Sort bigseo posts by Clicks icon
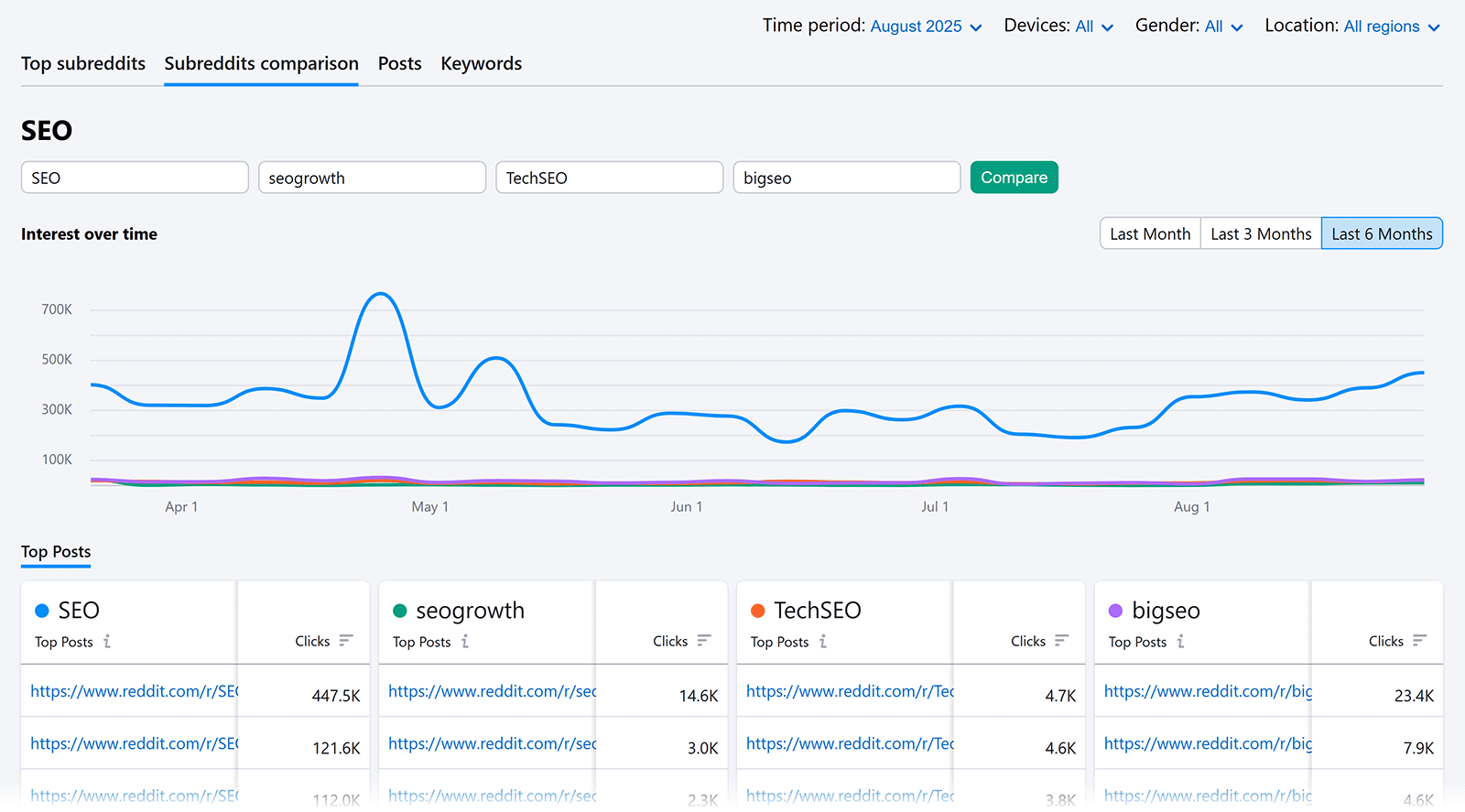 coord(1419,641)
